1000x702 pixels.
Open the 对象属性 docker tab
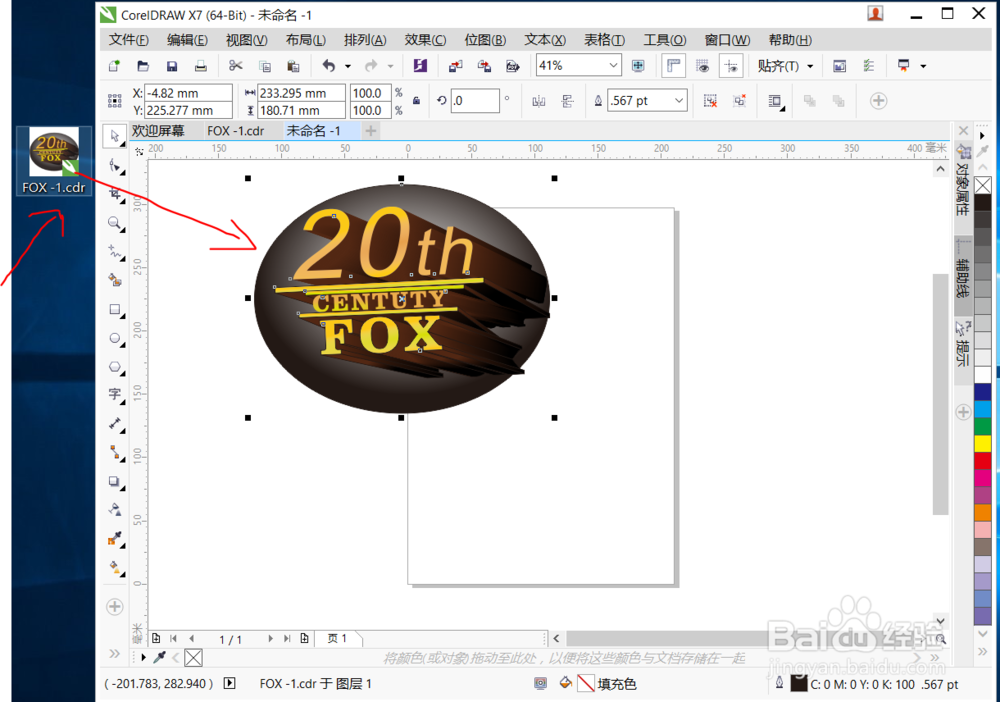click(x=963, y=182)
